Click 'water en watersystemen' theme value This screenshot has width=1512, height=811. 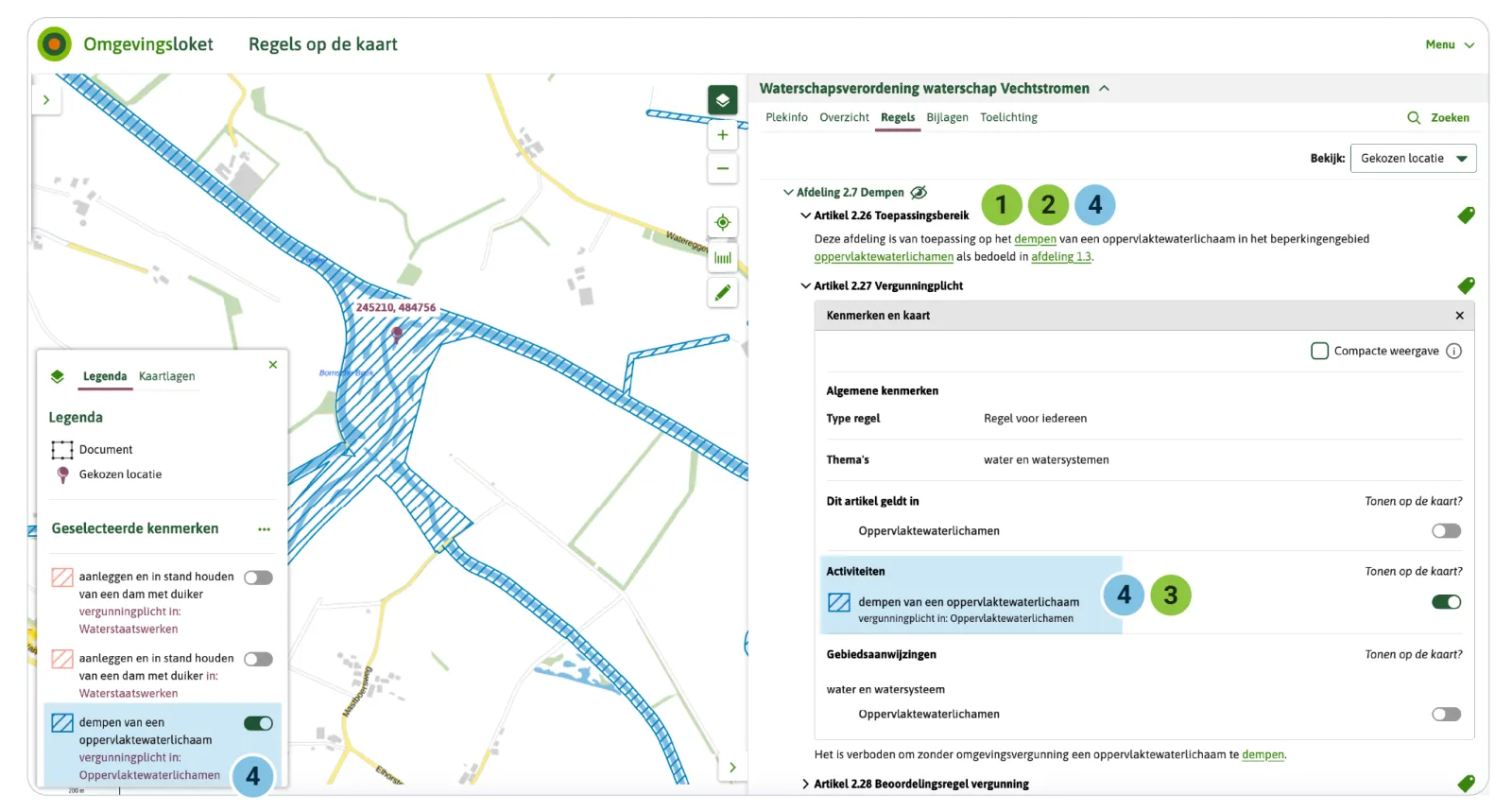1046,460
